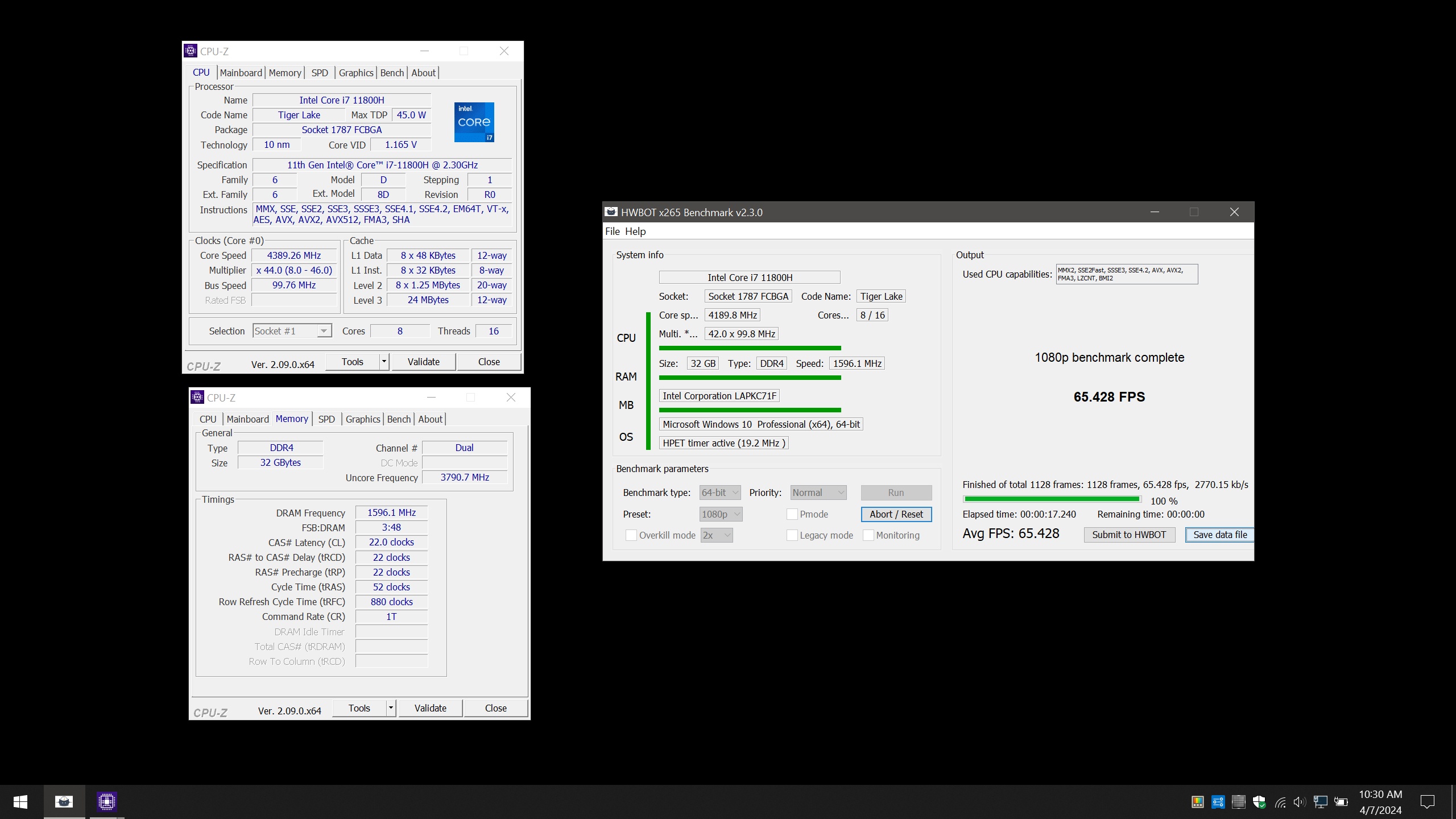The height and width of the screenshot is (819, 1456).
Task: Click the taskbar clock showing 10:30 AM
Action: pyautogui.click(x=1380, y=802)
